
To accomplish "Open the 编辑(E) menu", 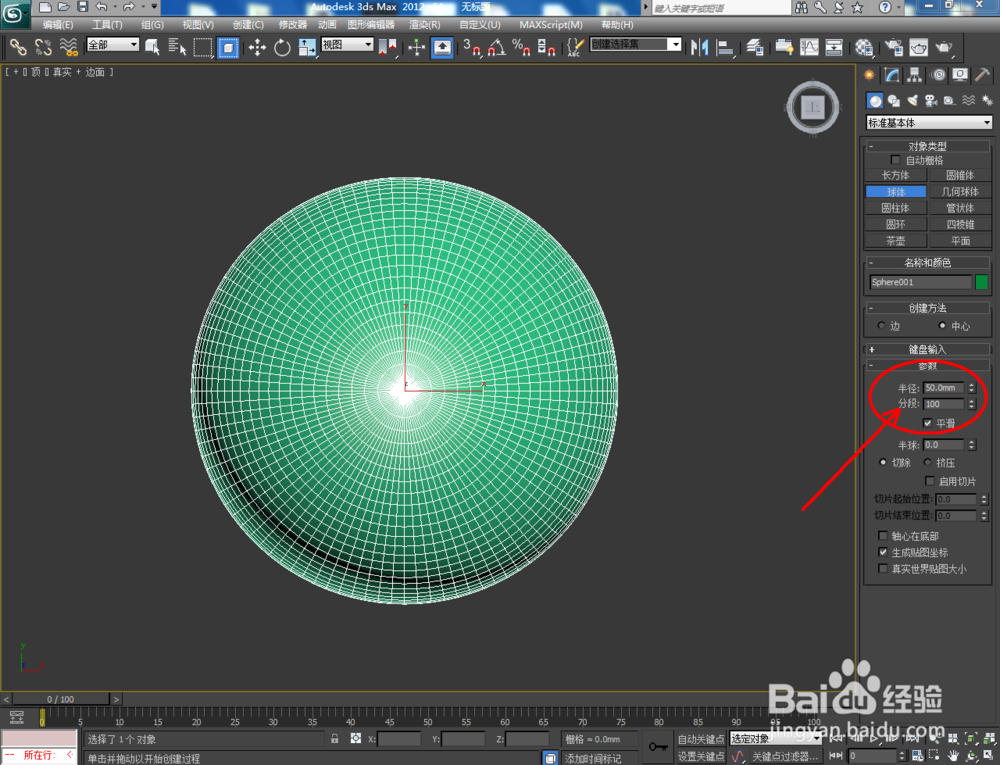I will click(57, 25).
